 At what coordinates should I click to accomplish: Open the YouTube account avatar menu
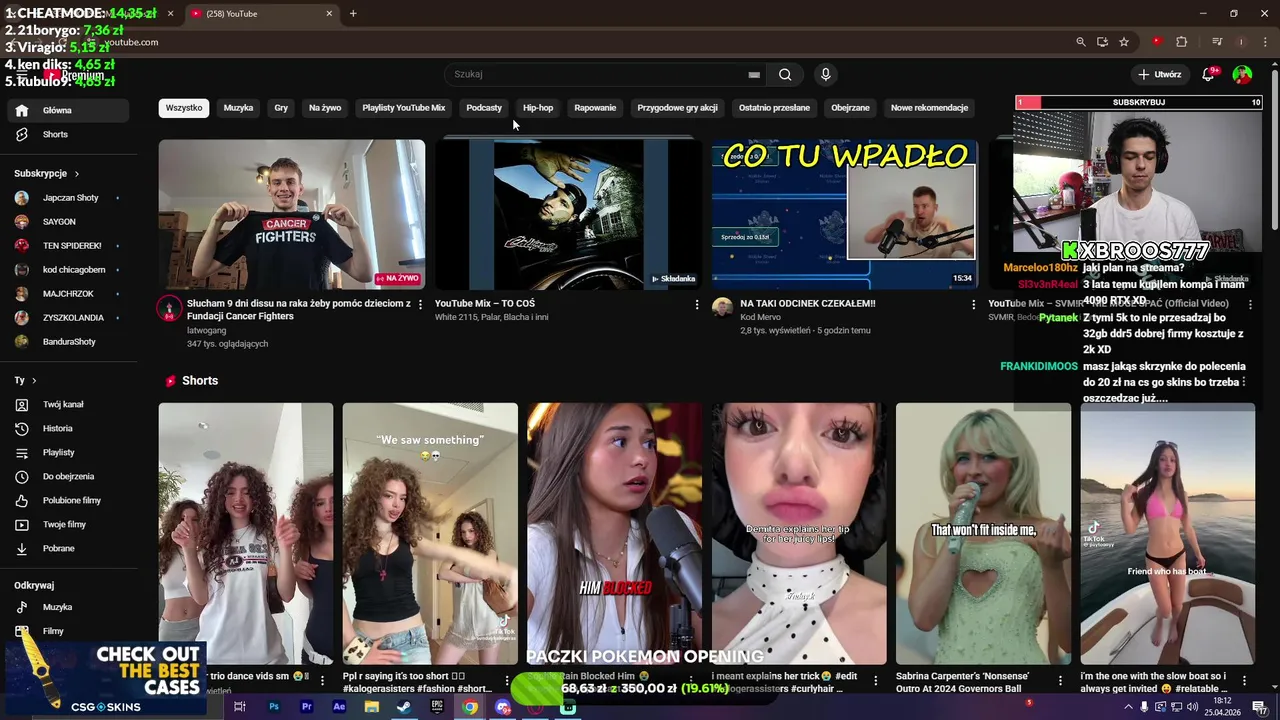pos(1242,74)
